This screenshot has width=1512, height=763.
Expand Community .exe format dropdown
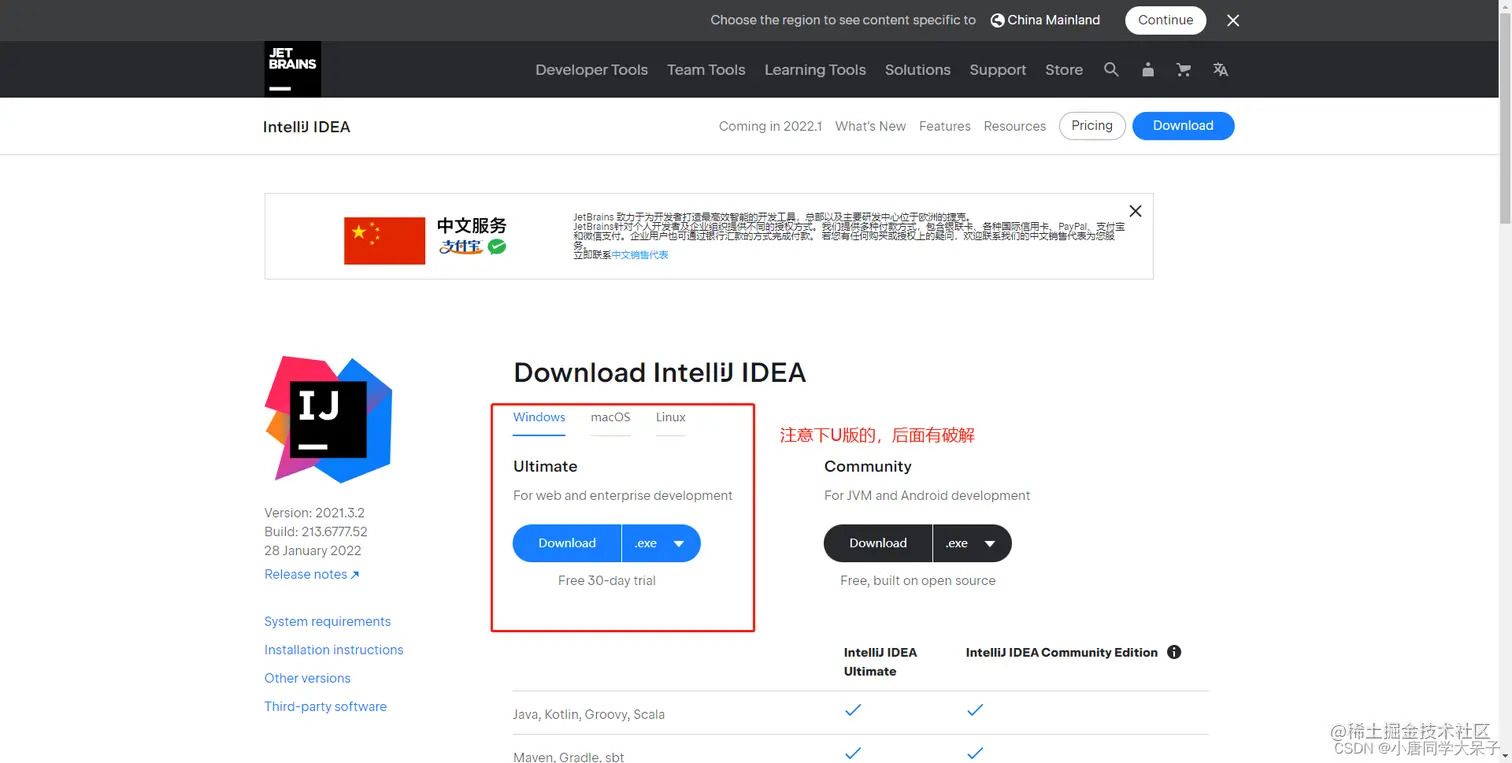[972, 543]
